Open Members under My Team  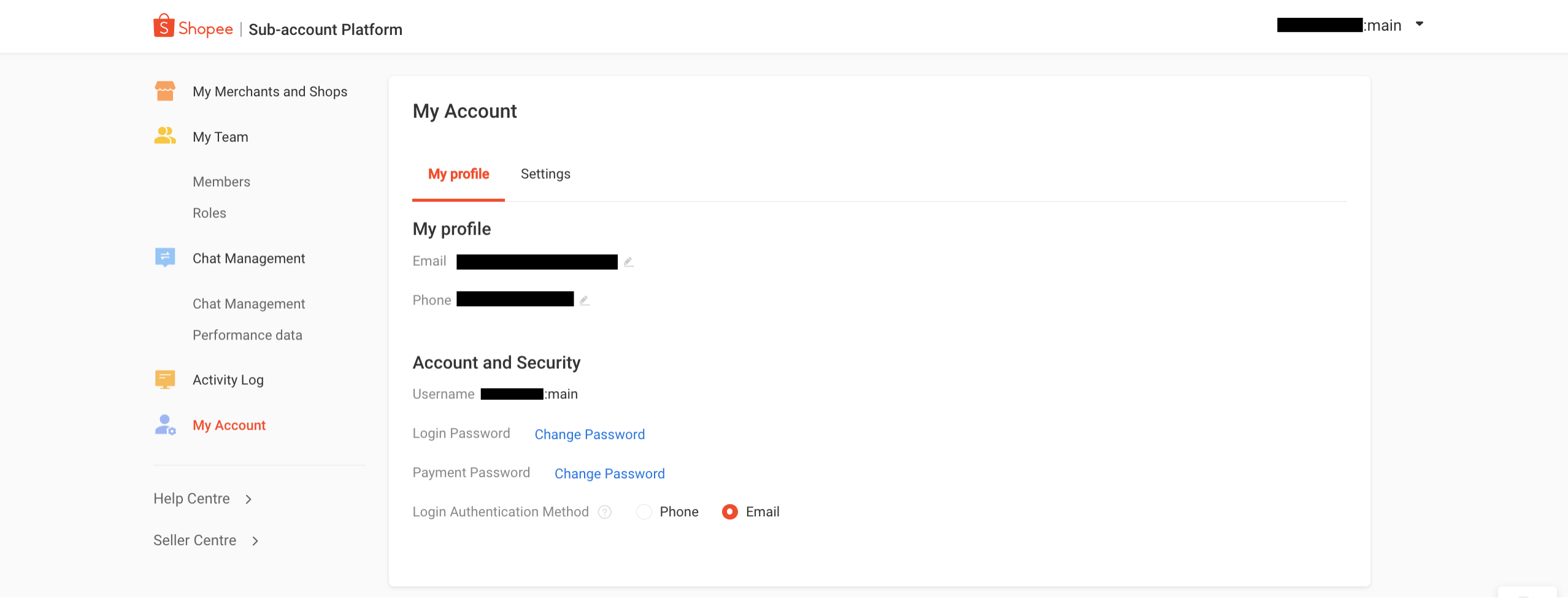point(221,182)
